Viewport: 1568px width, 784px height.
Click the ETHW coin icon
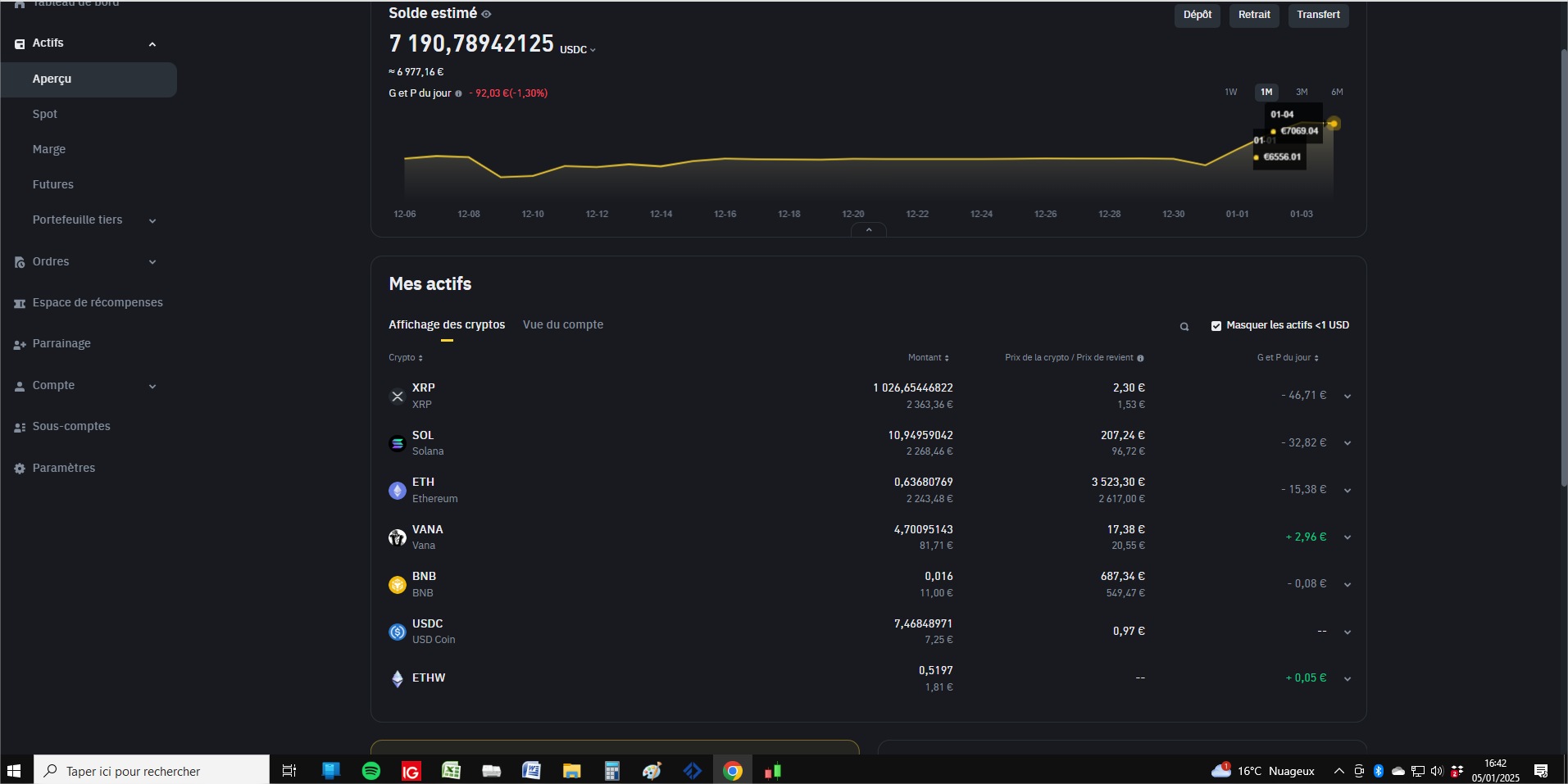click(x=398, y=678)
